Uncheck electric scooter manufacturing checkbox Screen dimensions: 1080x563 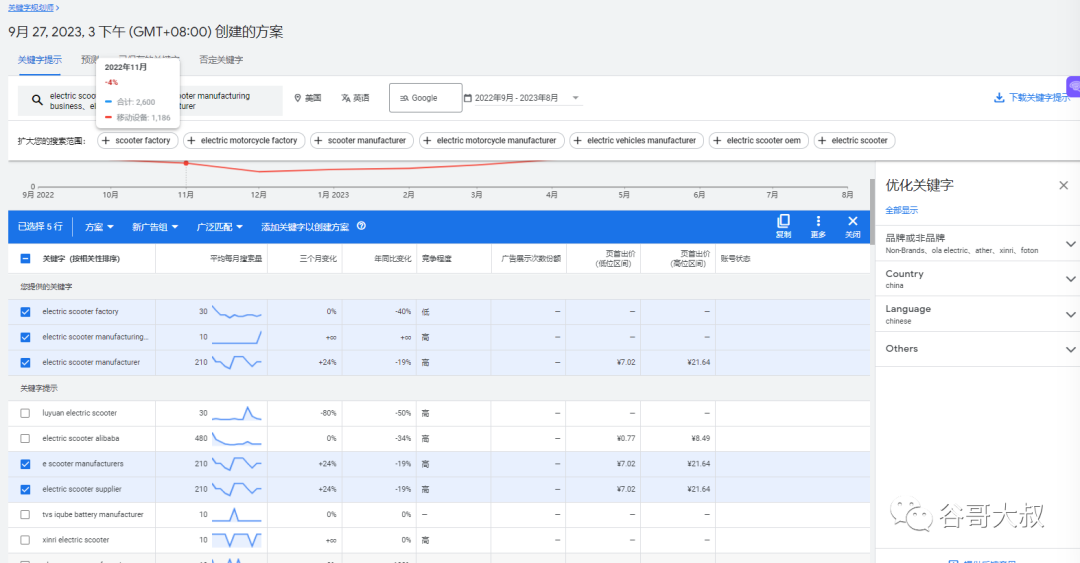pyautogui.click(x=25, y=337)
